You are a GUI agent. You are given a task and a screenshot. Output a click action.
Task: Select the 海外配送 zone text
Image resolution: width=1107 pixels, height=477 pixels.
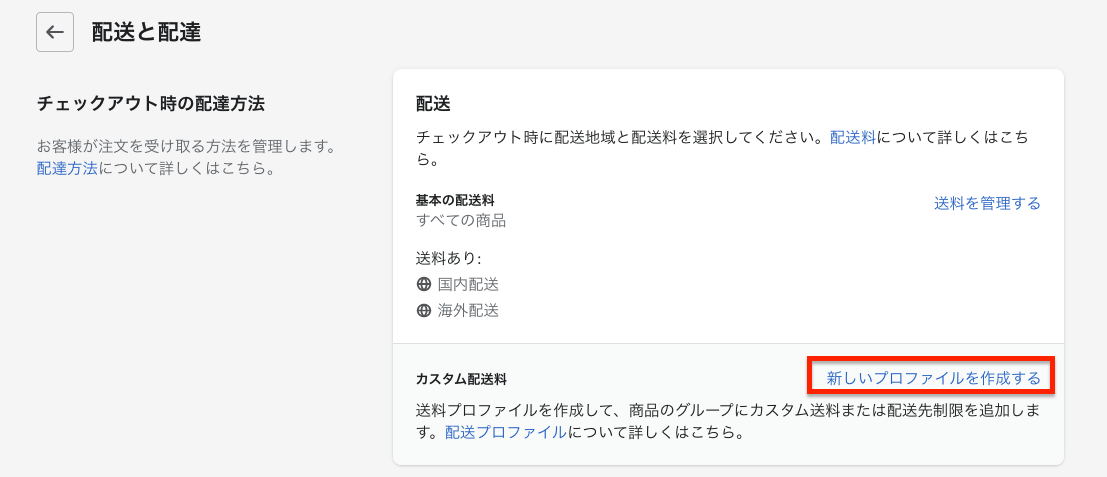pyautogui.click(x=468, y=310)
